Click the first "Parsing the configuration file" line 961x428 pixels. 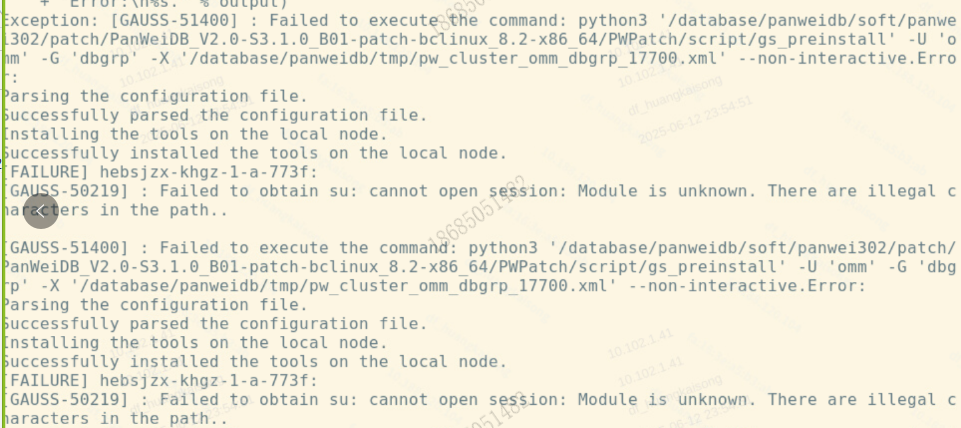click(154, 96)
